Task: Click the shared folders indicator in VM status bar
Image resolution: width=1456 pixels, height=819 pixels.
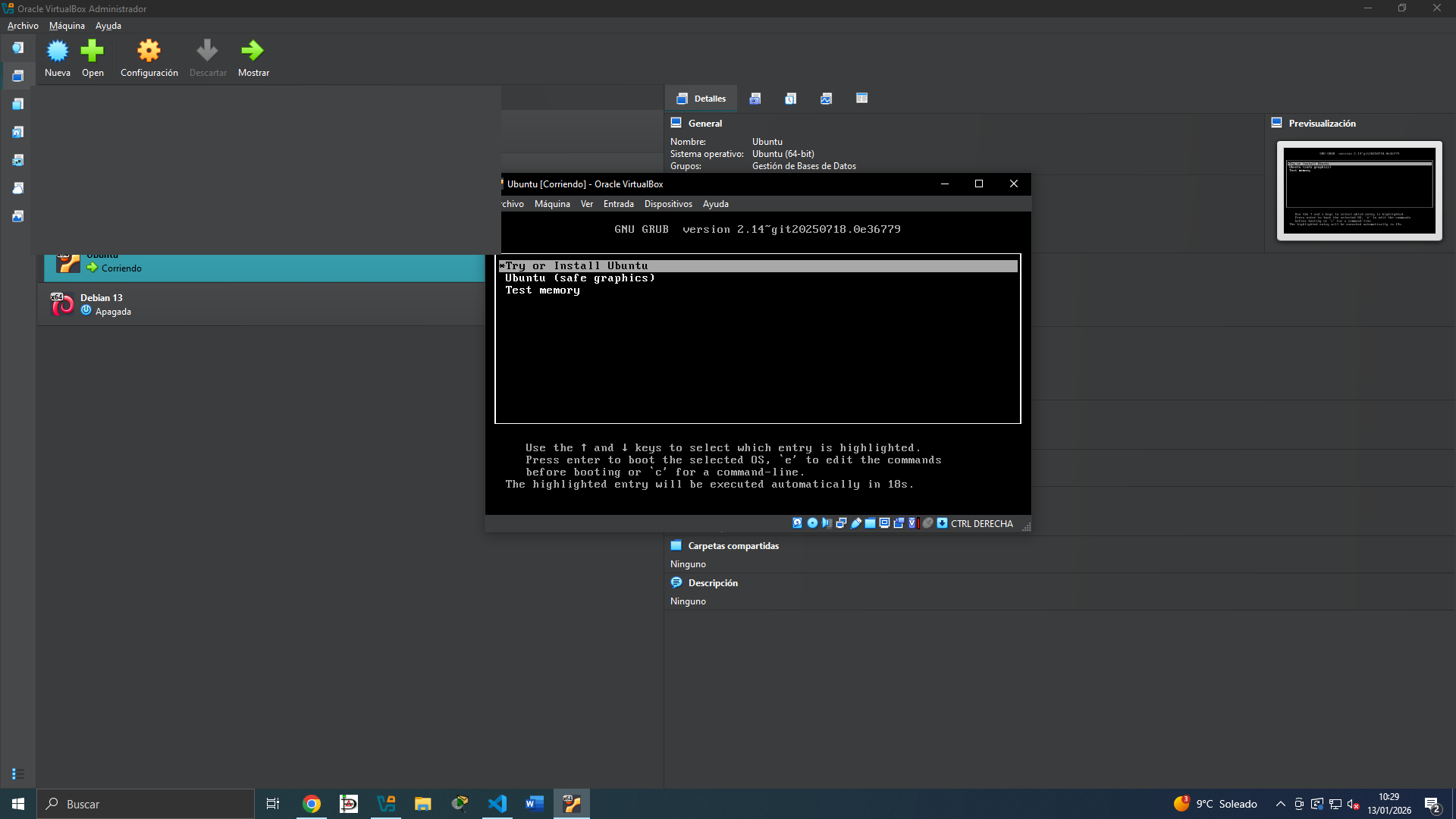Action: pos(871,523)
